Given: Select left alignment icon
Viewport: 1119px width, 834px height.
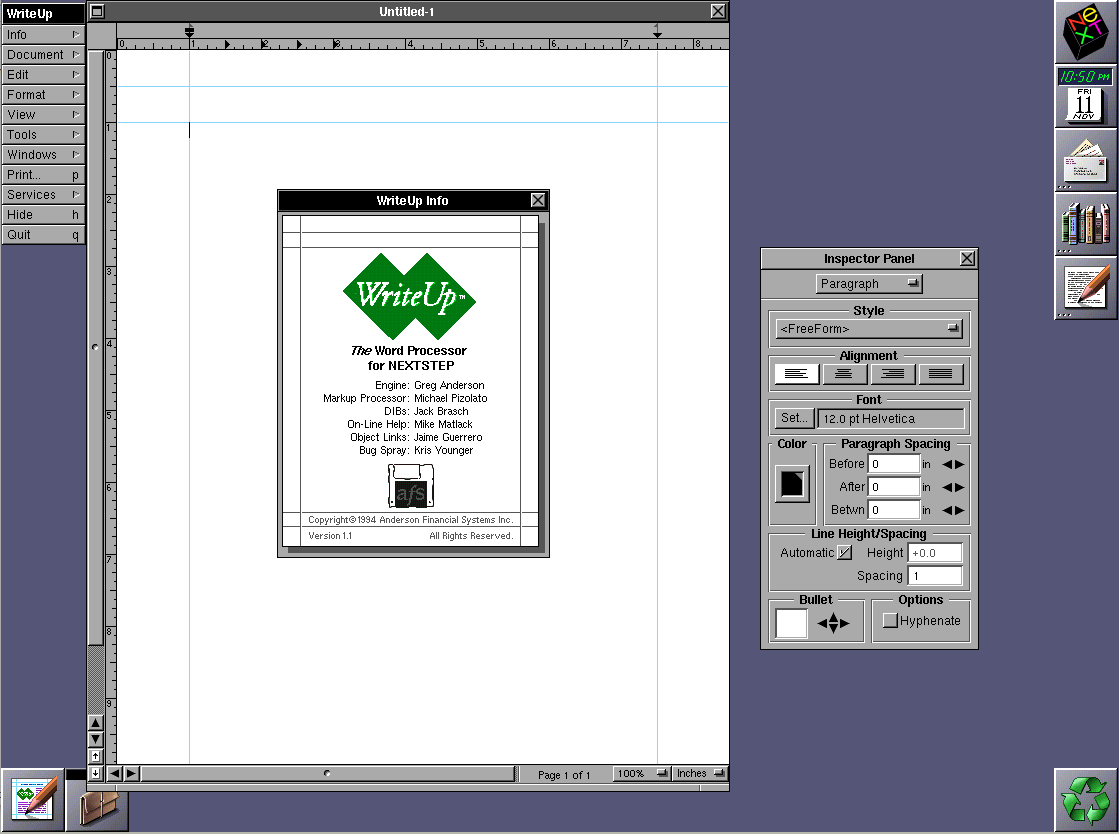Looking at the screenshot, I should pos(796,374).
